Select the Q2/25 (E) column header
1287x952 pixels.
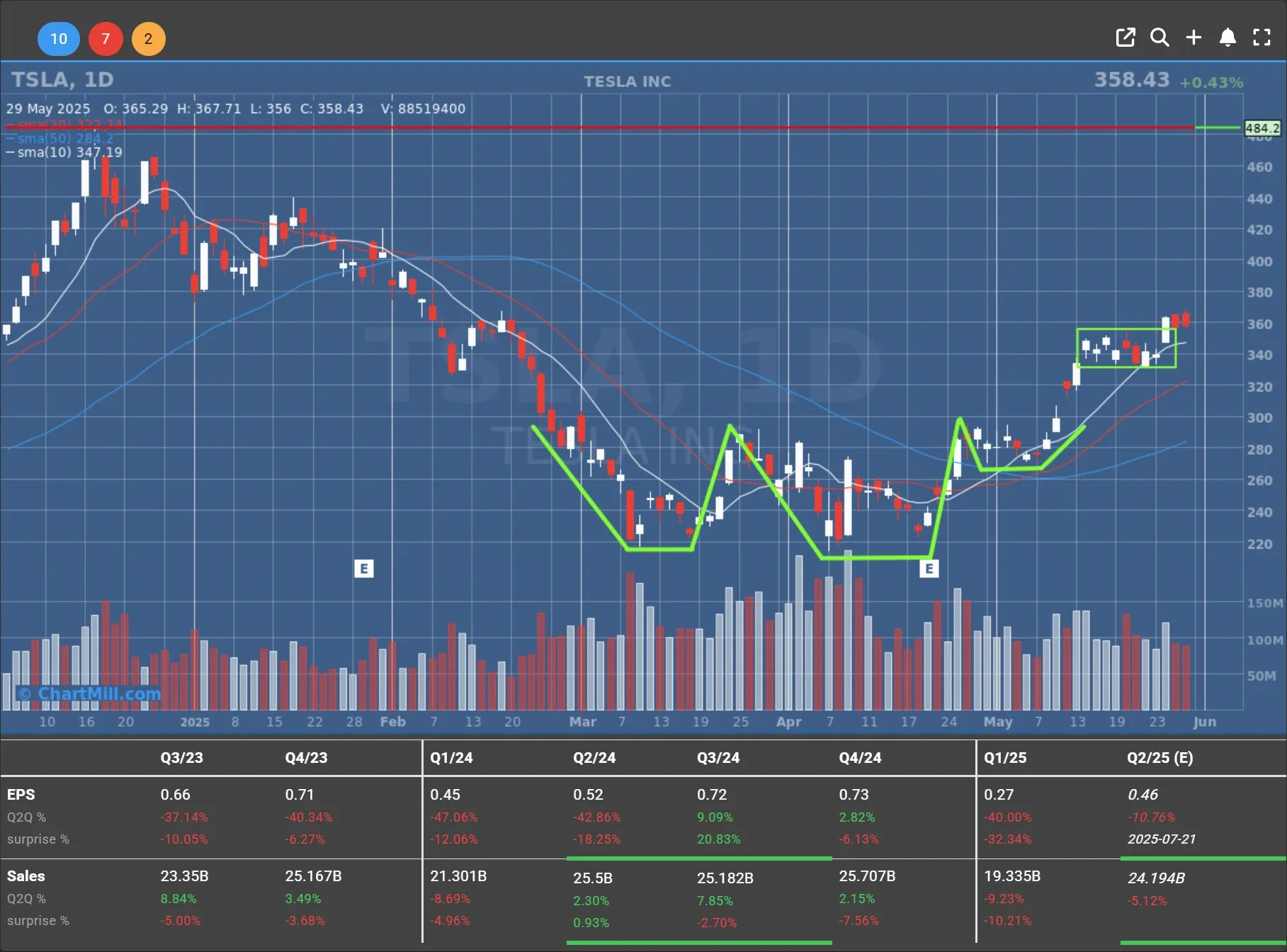(x=1160, y=757)
